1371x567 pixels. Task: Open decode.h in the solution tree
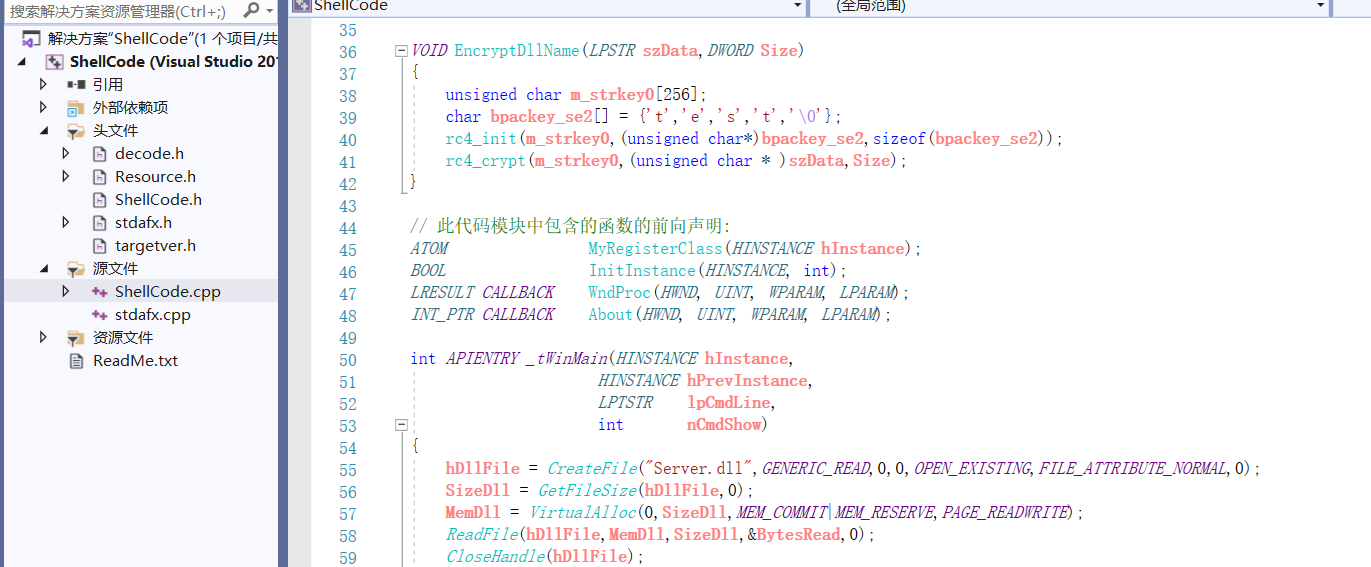coord(150,154)
